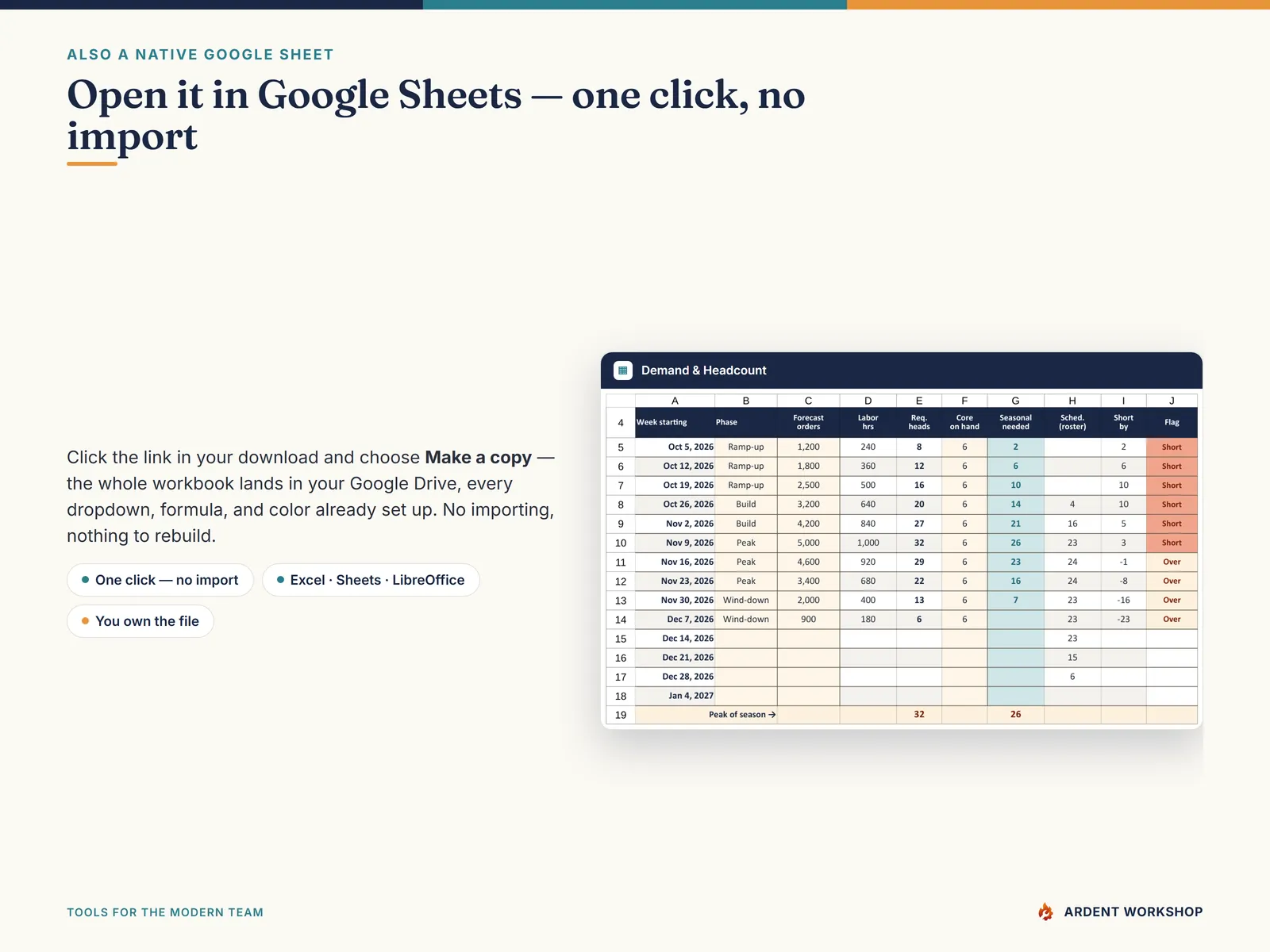Screen dimensions: 1270x952
Task: Click the 'Nov 9, 2026' date cell
Action: [x=675, y=543]
